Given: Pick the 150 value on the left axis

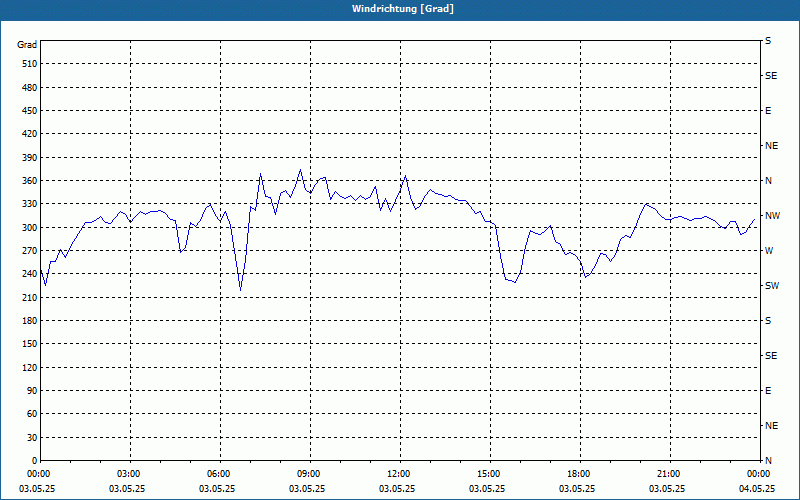Looking at the screenshot, I should pyautogui.click(x=30, y=344).
